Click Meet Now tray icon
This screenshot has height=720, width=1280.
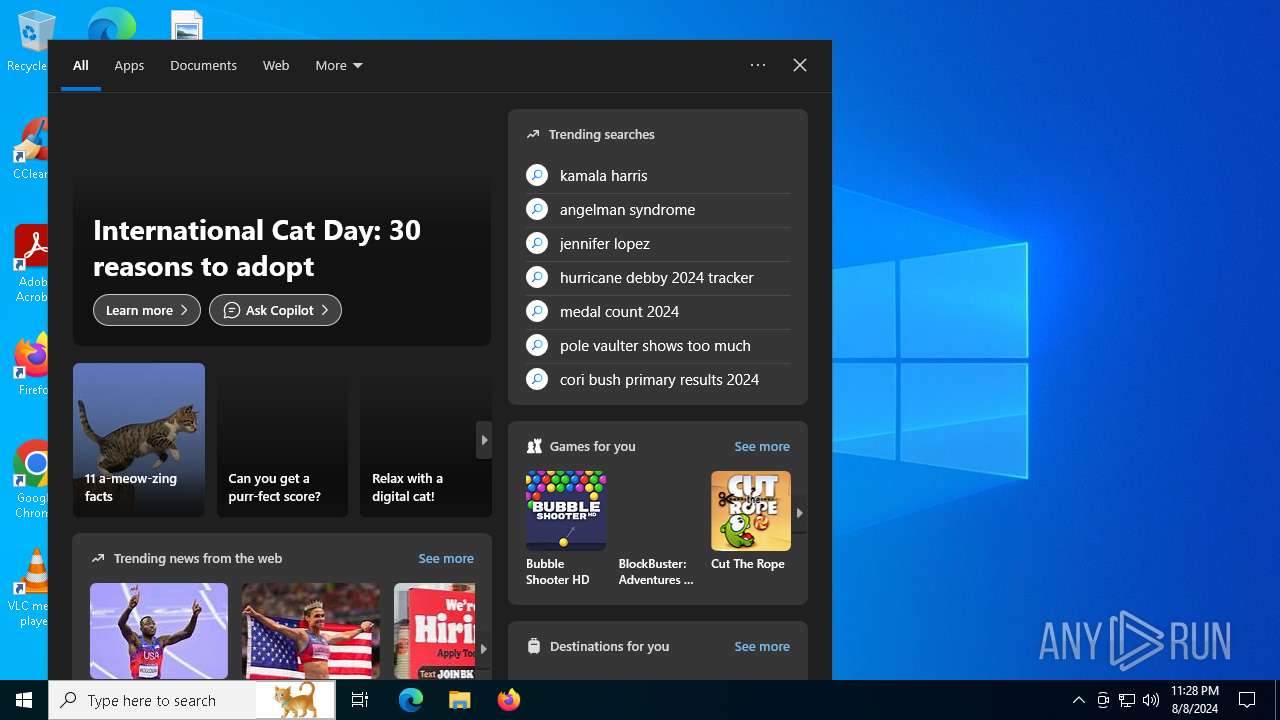pyautogui.click(x=1103, y=700)
